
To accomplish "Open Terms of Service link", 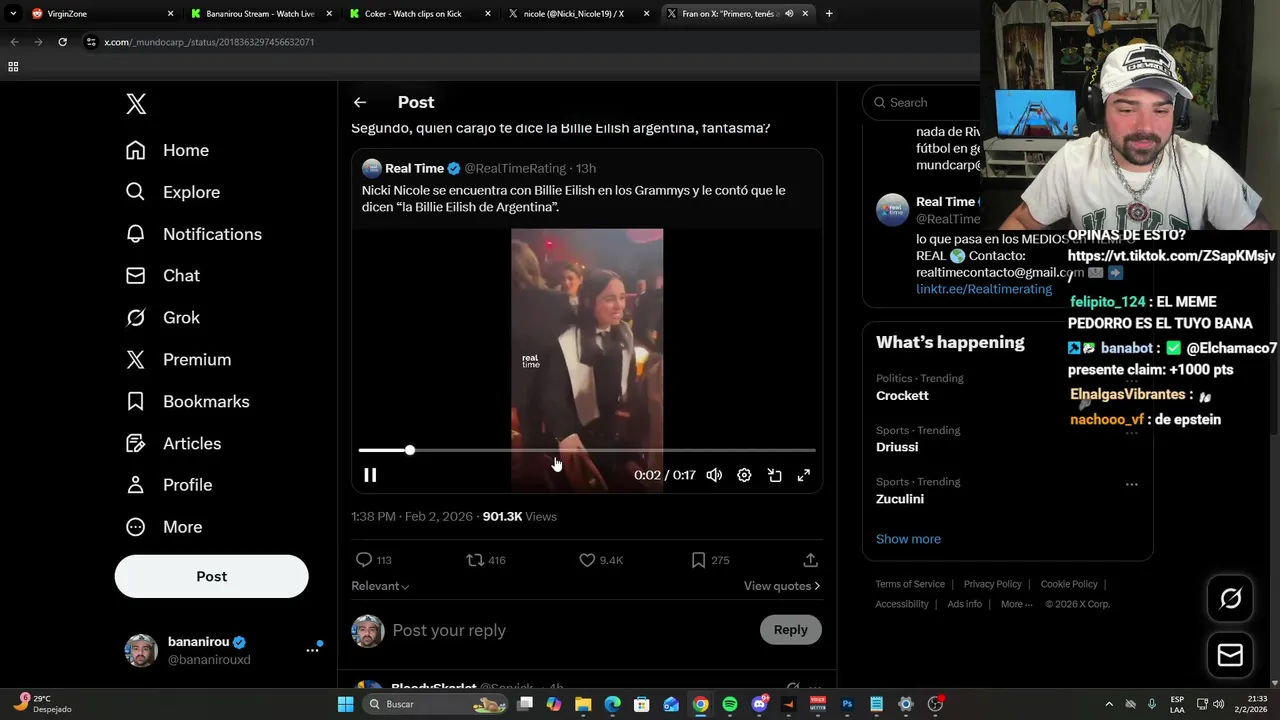I will coord(910,584).
